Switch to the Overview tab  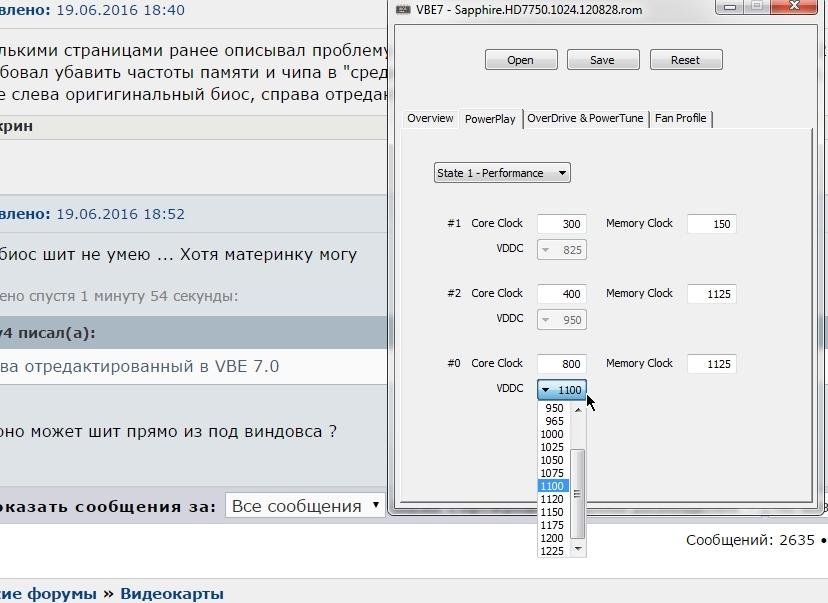point(430,118)
